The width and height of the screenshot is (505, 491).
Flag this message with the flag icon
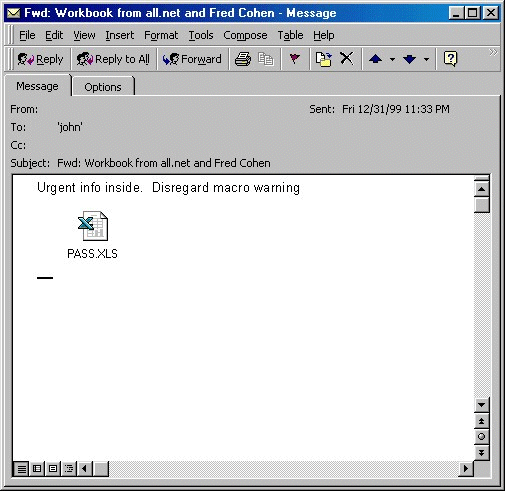[294, 59]
